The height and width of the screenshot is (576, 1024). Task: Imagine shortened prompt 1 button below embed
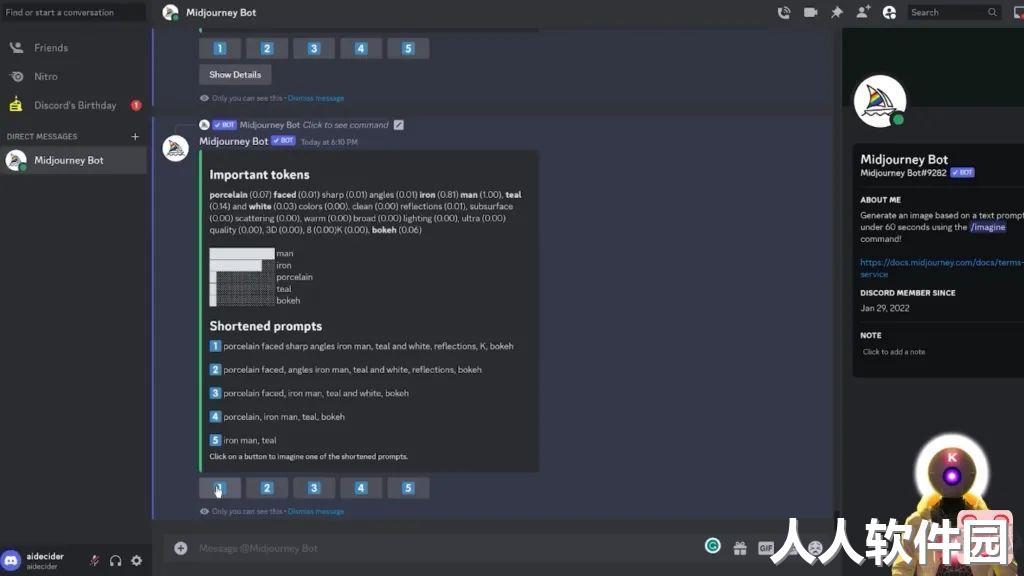point(220,488)
